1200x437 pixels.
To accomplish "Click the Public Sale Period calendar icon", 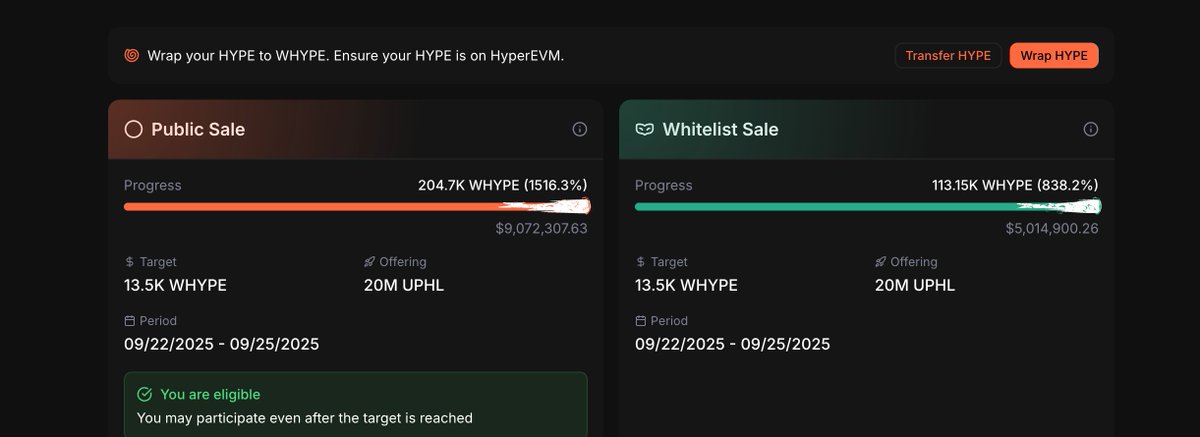I will [x=129, y=321].
